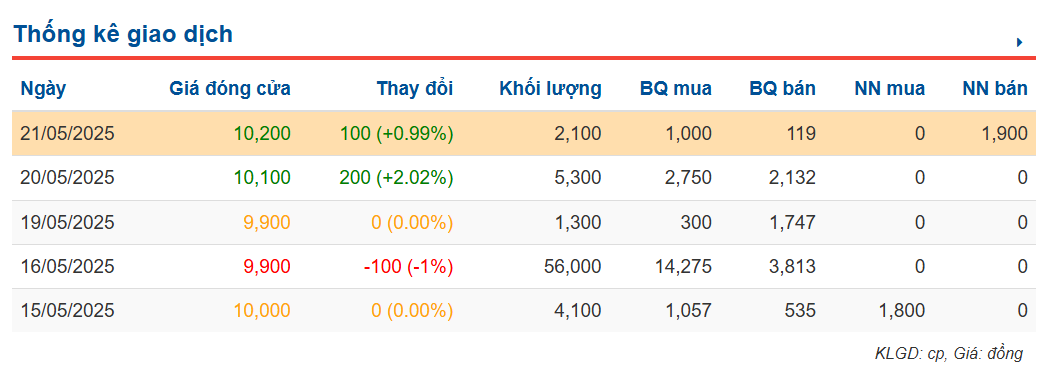Click the closing price 10,200
Viewport: 1040px width, 367px height.
click(262, 134)
